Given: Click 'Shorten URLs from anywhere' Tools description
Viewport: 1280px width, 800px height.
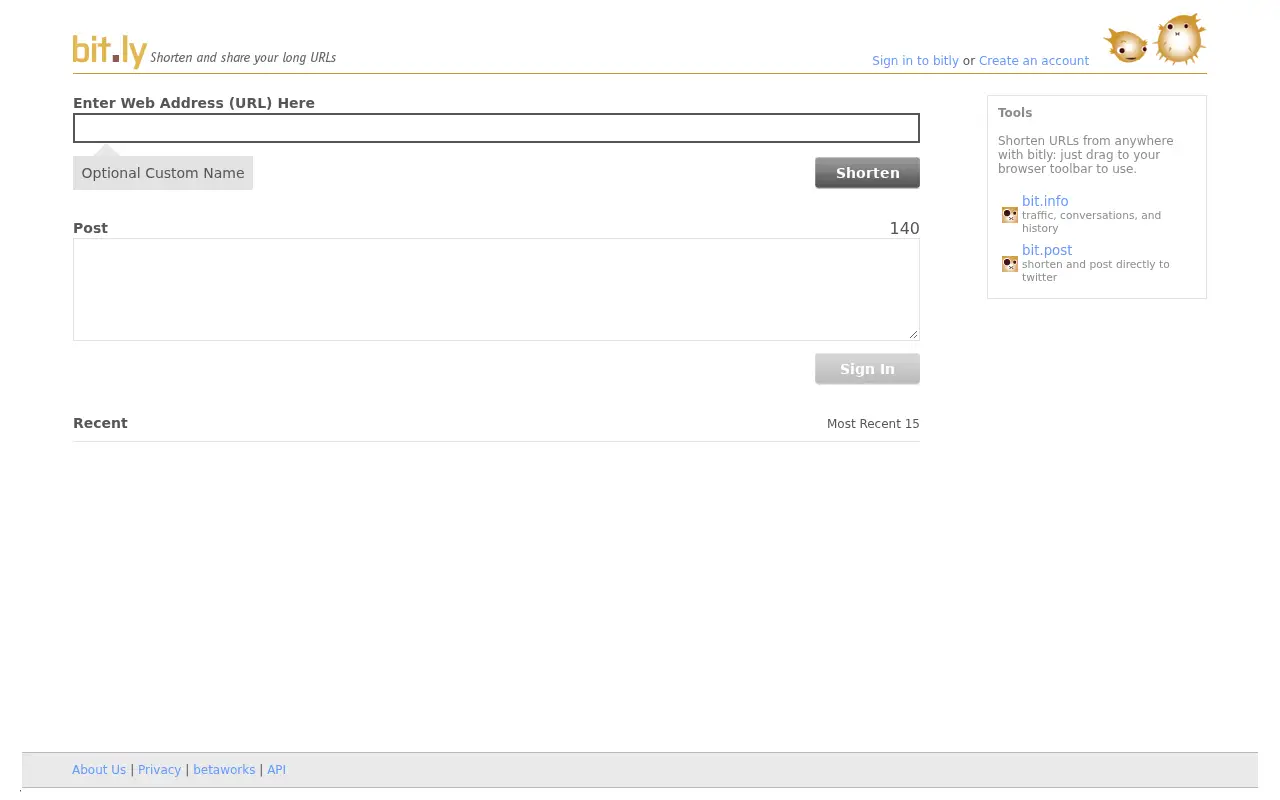Looking at the screenshot, I should coord(1085,155).
